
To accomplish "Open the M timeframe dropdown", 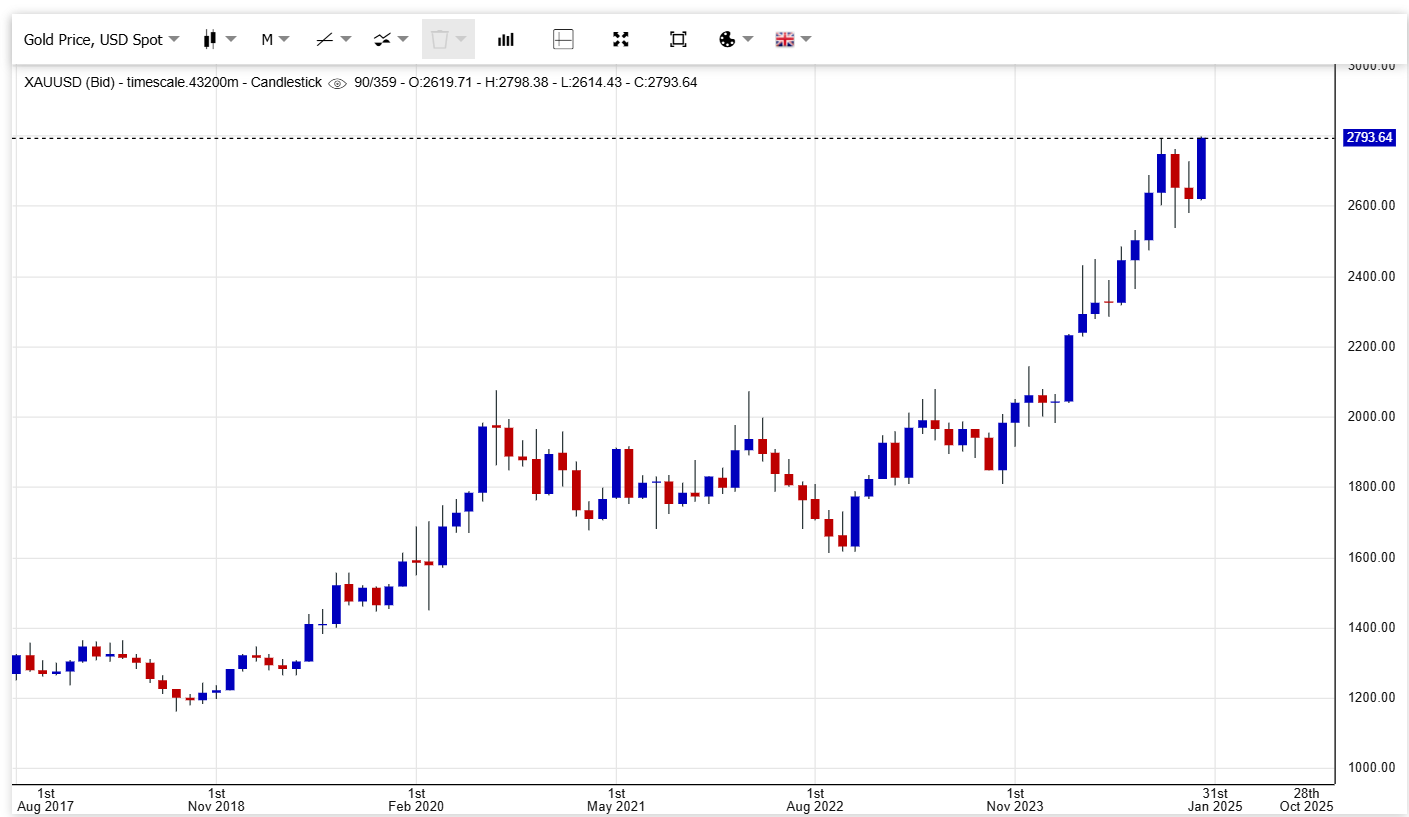I will (x=275, y=40).
